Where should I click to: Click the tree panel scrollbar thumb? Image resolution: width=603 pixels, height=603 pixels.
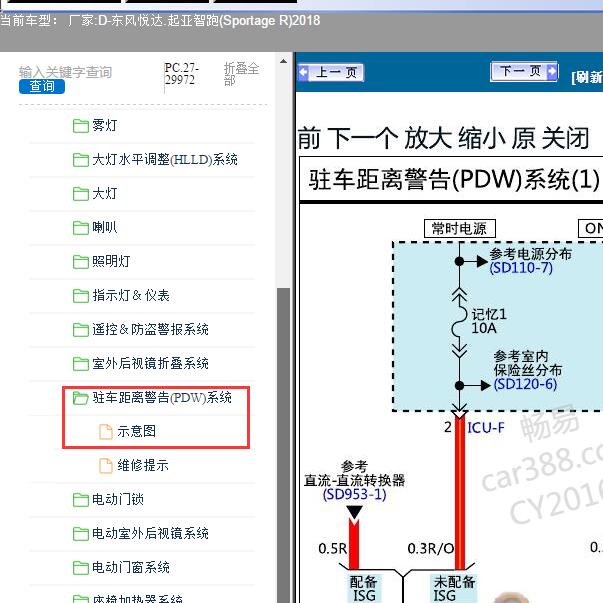tap(283, 445)
